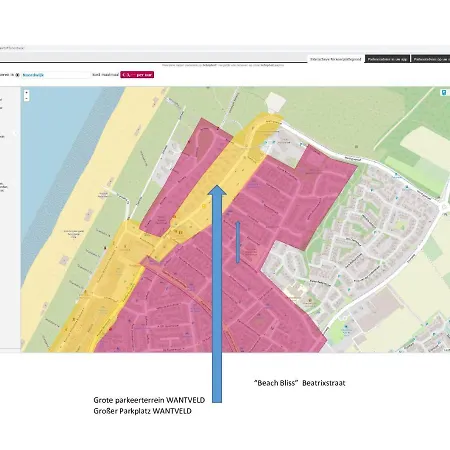Open the map layers icon at top right
The height and width of the screenshot is (450, 450).
[444, 93]
